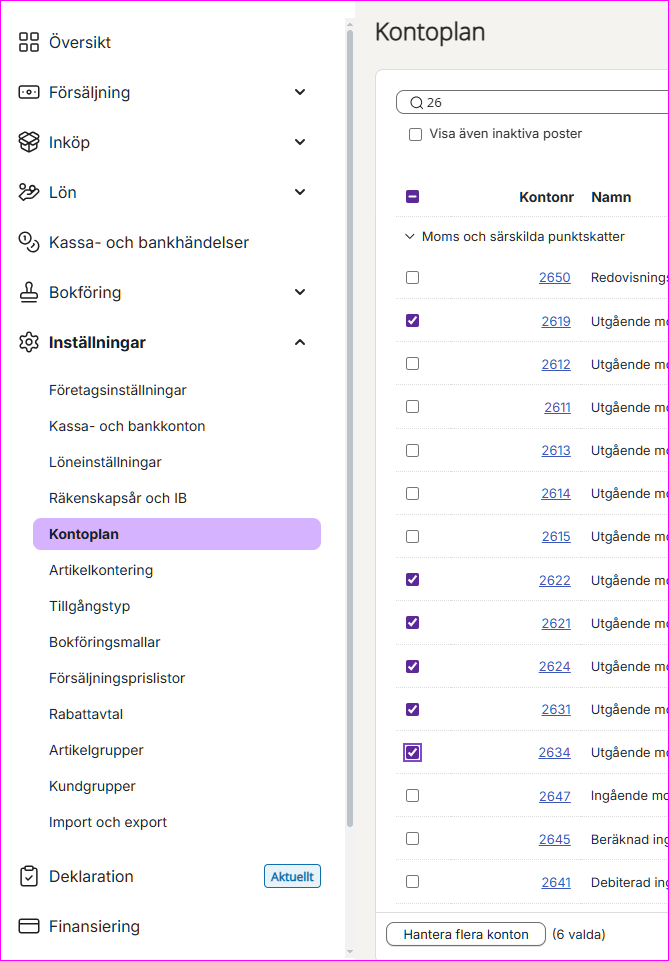
Task: Check the box for account 2615
Action: click(412, 537)
